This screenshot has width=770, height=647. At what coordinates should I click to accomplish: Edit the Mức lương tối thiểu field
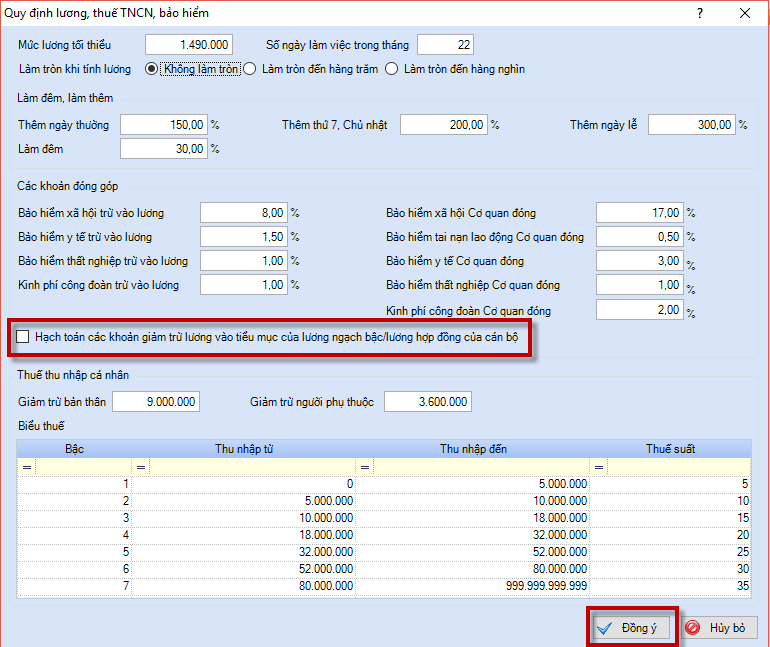pyautogui.click(x=189, y=45)
